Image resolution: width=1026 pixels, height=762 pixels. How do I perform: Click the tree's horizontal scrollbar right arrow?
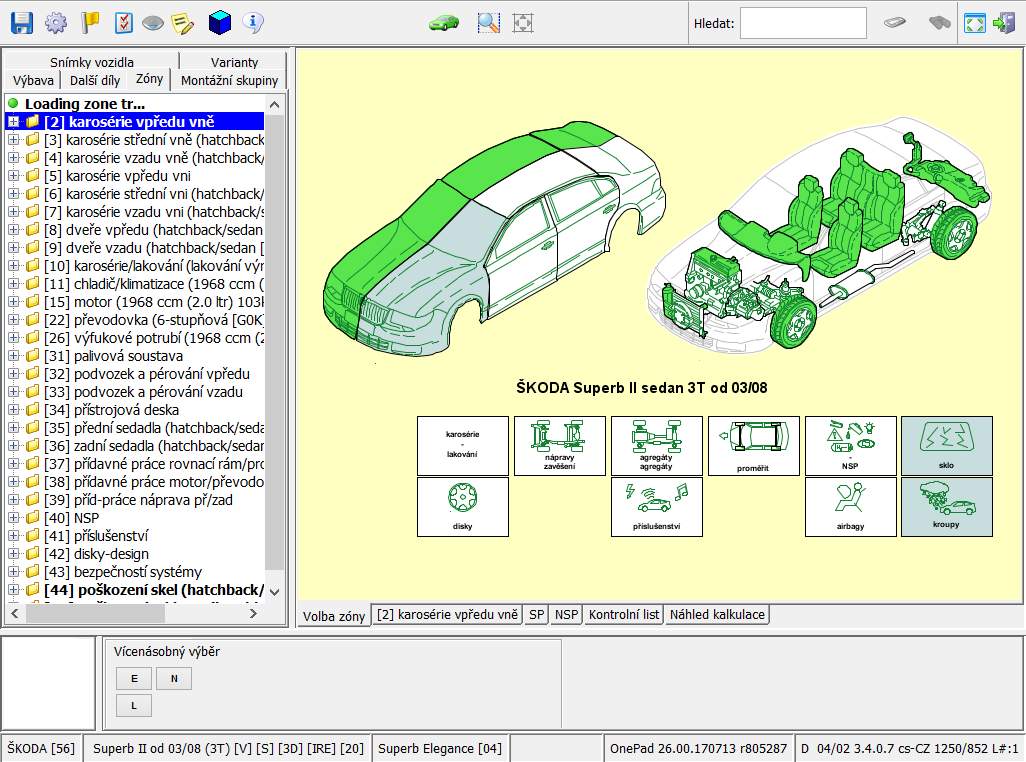point(254,614)
